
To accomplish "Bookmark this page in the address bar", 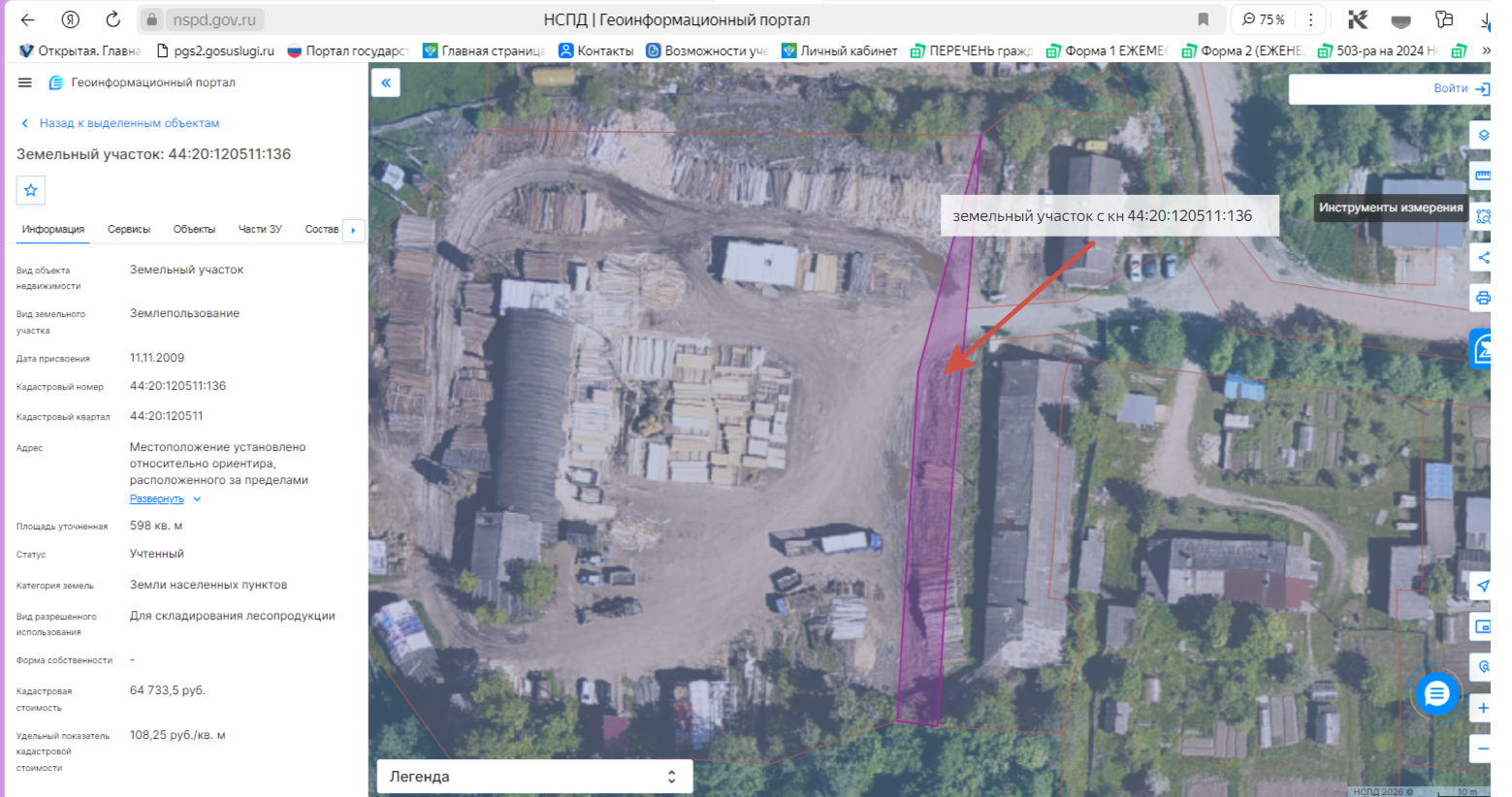I will [x=1203, y=19].
